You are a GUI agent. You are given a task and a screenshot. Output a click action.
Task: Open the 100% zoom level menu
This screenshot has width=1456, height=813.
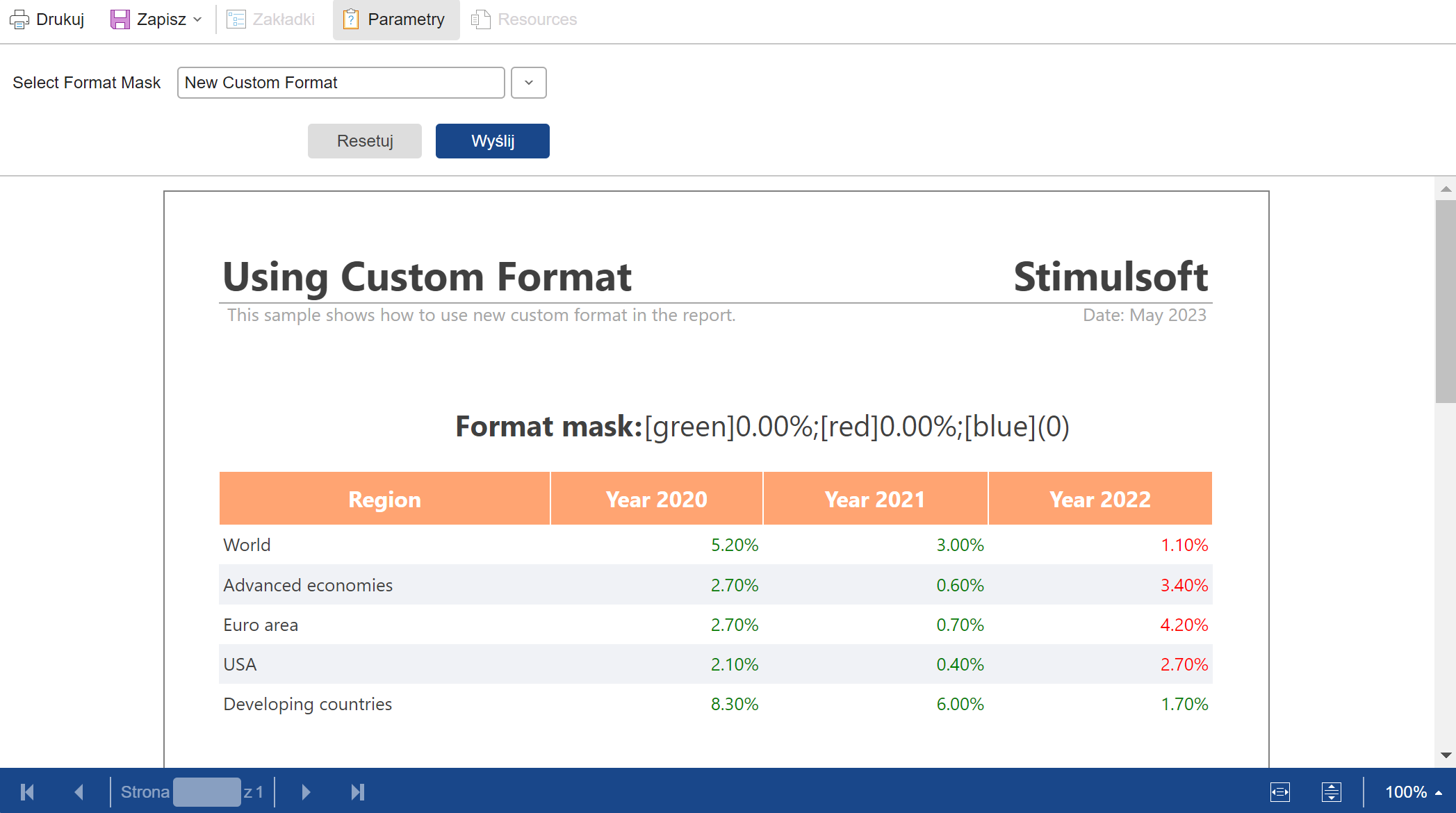click(1412, 792)
